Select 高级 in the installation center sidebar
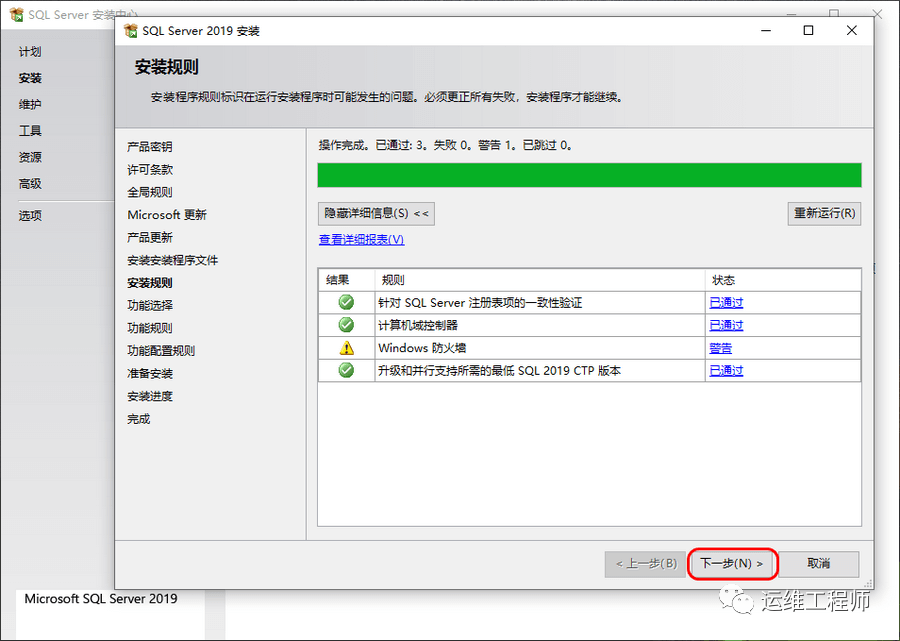Image resolution: width=900 pixels, height=641 pixels. click(x=30, y=184)
